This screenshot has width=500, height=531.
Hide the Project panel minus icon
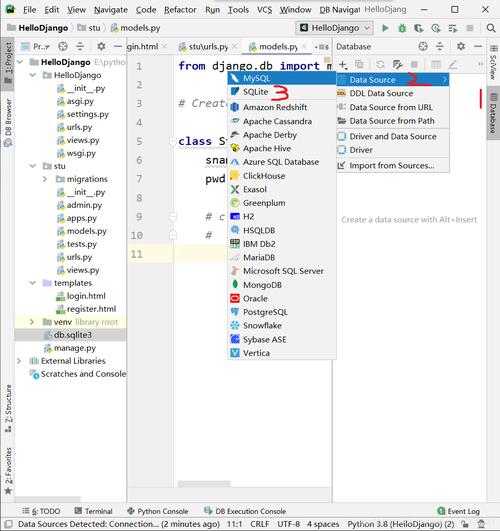(x=117, y=46)
